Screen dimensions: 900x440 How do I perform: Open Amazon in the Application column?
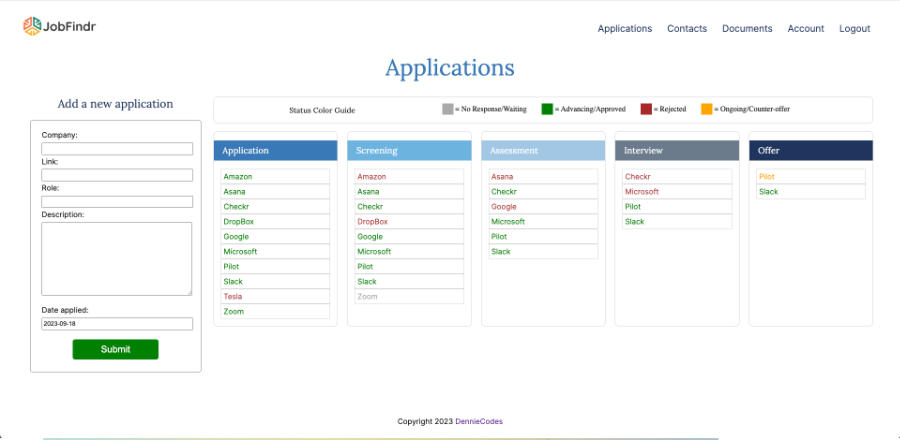click(x=276, y=177)
